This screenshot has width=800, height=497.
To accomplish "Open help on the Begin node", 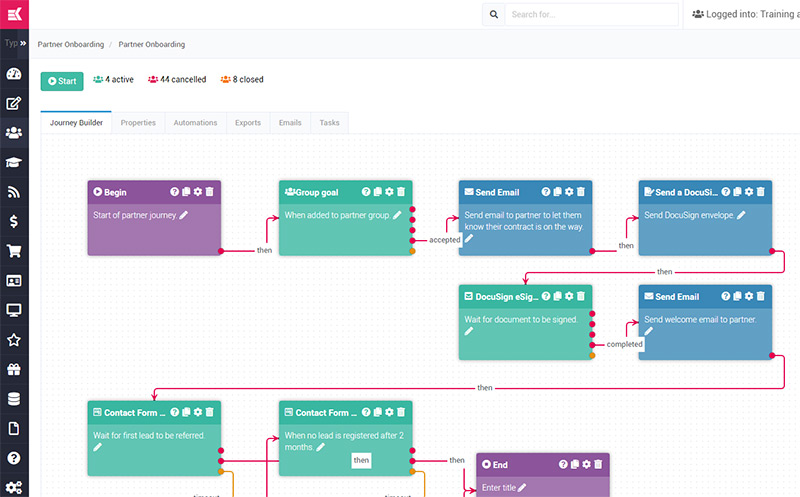I will point(174,192).
